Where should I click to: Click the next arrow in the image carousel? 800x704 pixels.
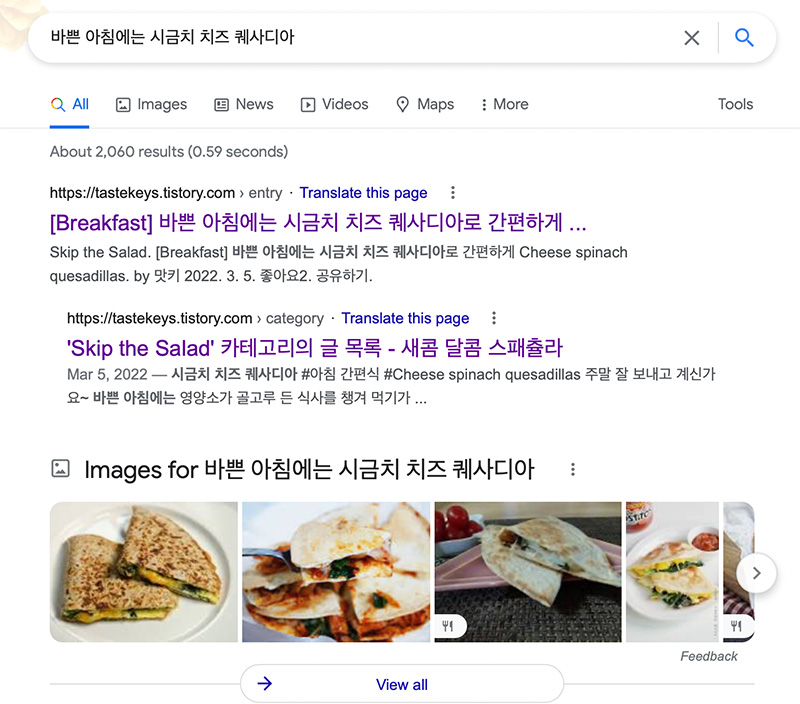(757, 573)
